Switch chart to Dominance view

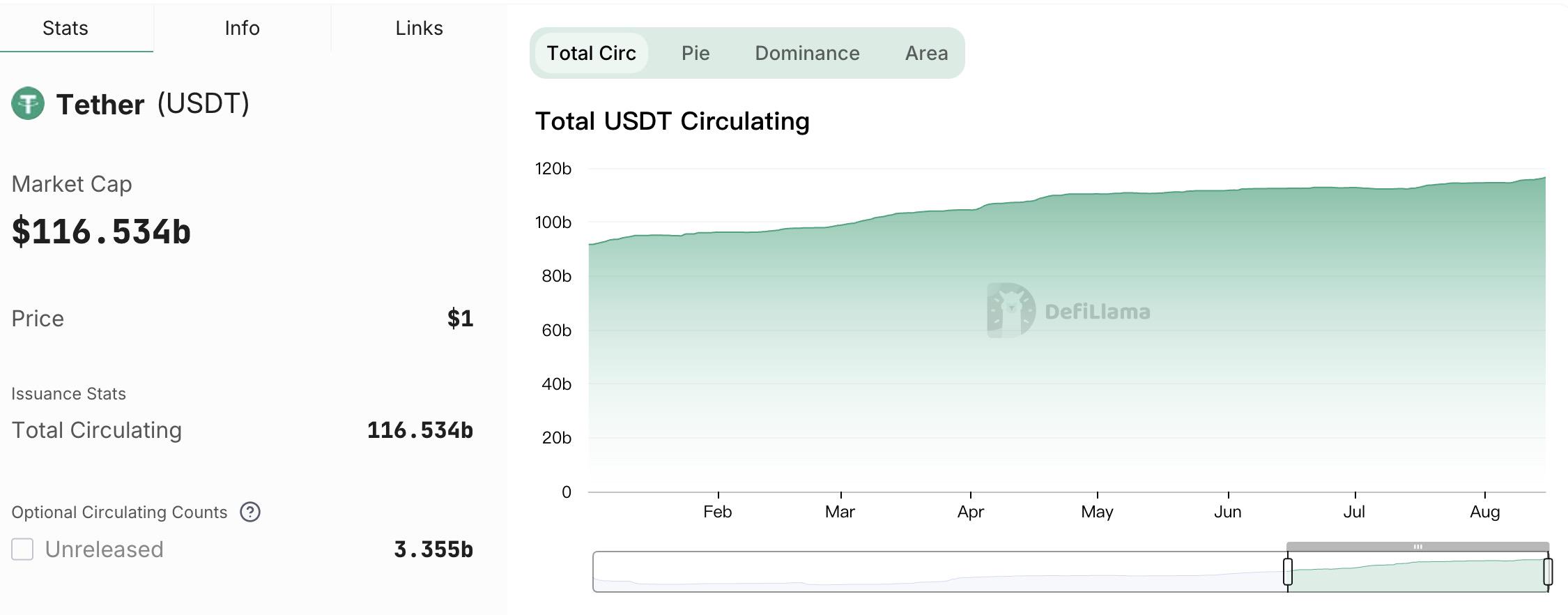click(x=807, y=53)
